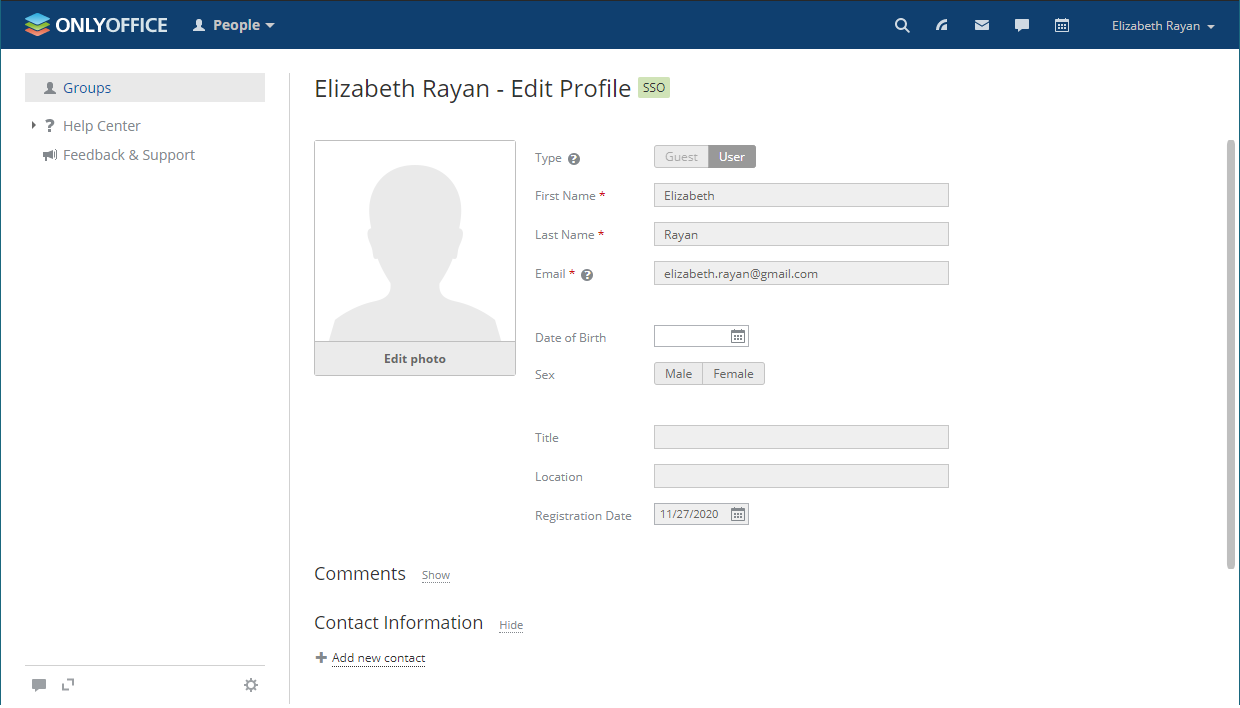
Task: Click the Edit photo button
Action: tap(414, 358)
